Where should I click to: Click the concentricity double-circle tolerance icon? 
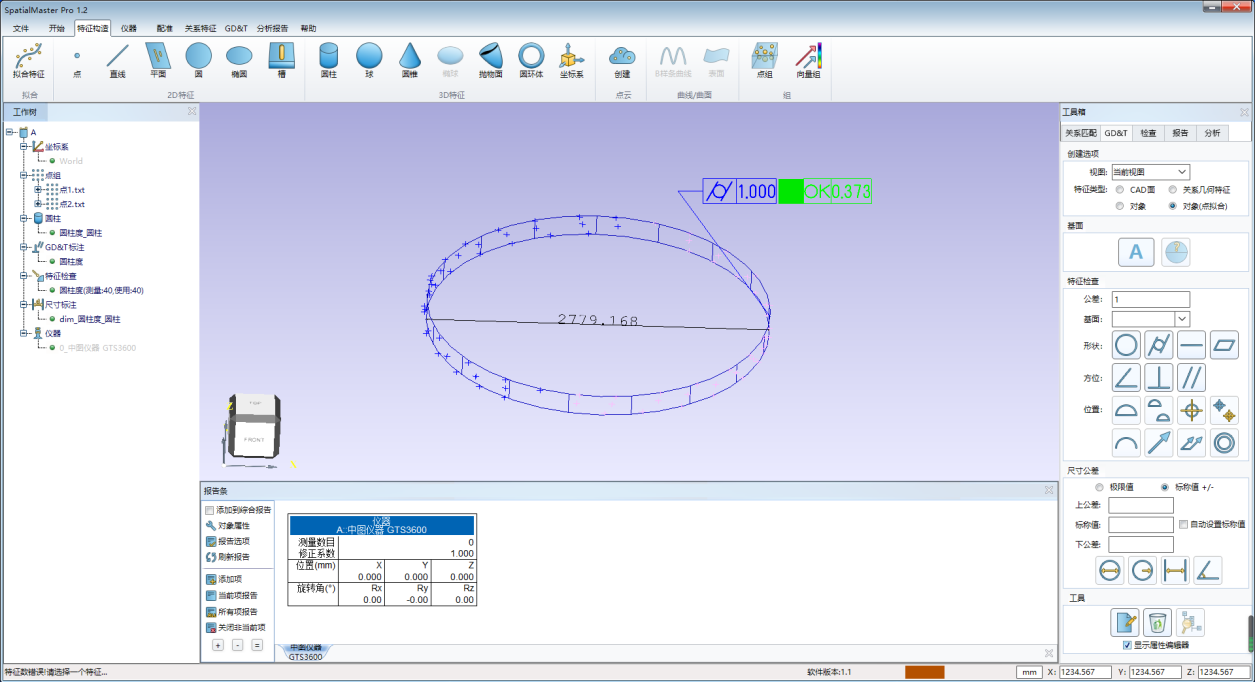[x=1224, y=442]
